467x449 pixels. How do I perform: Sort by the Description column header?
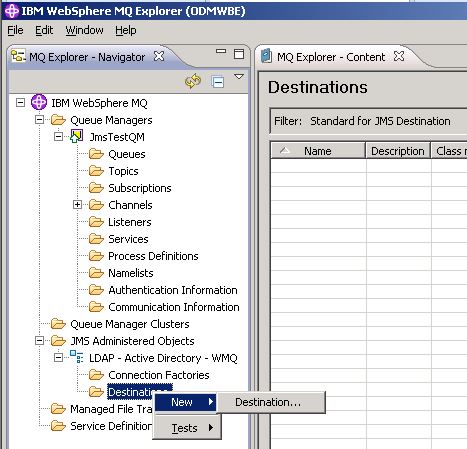[398, 151]
